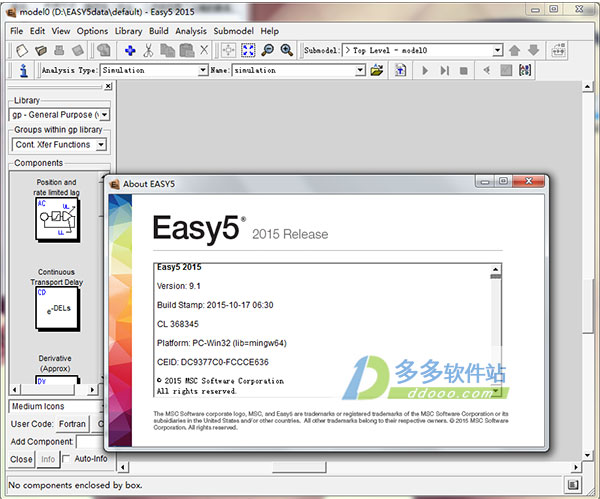Open the Cont. Xfer Functions group dropdown

[101, 145]
